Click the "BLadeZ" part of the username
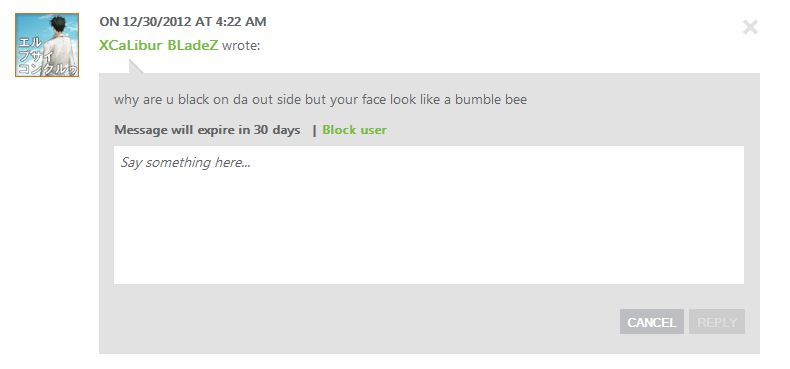 pyautogui.click(x=192, y=45)
